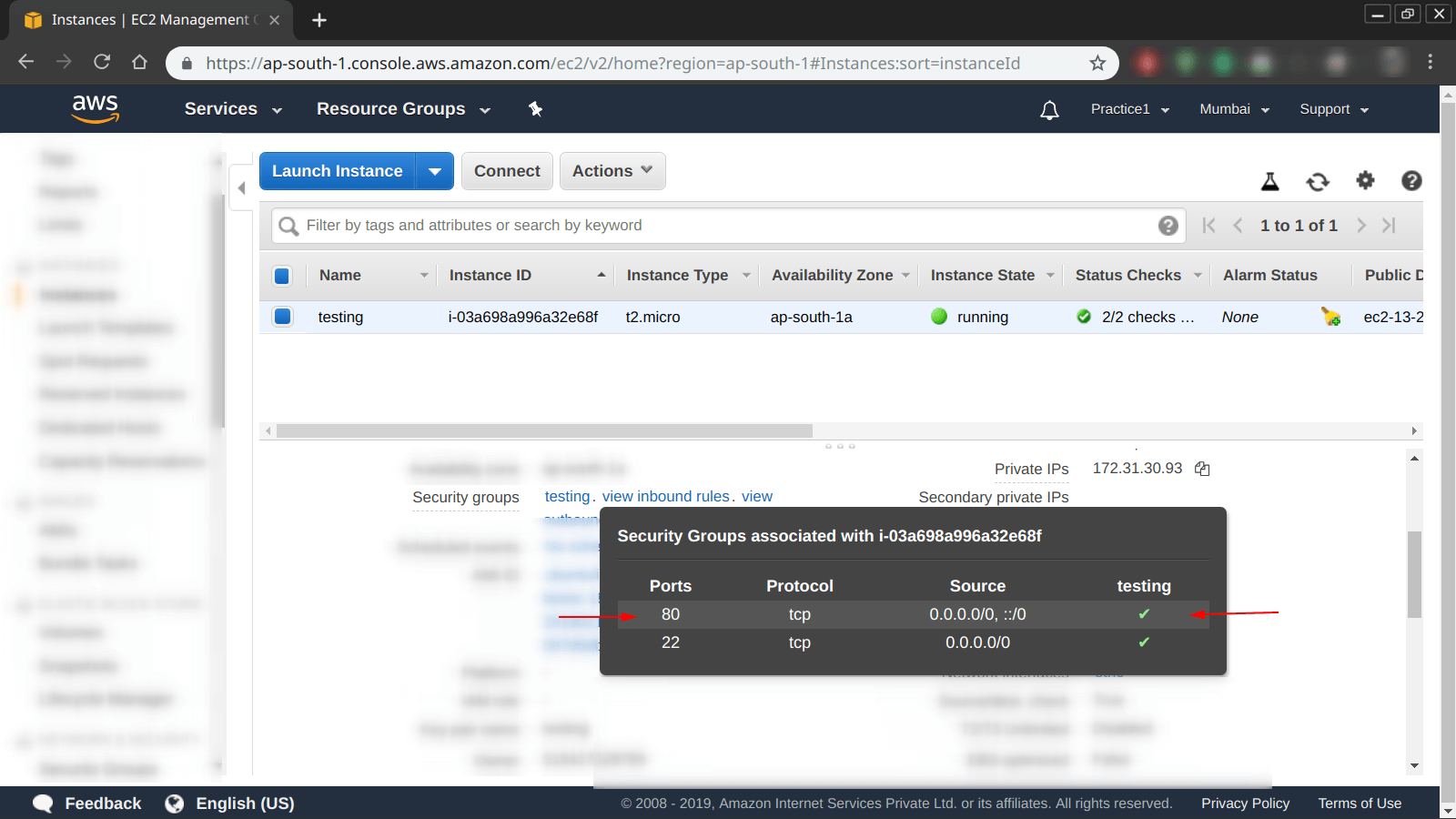Screen dimensions: 1456x819
Task: Expand the Services menu
Action: 233,109
